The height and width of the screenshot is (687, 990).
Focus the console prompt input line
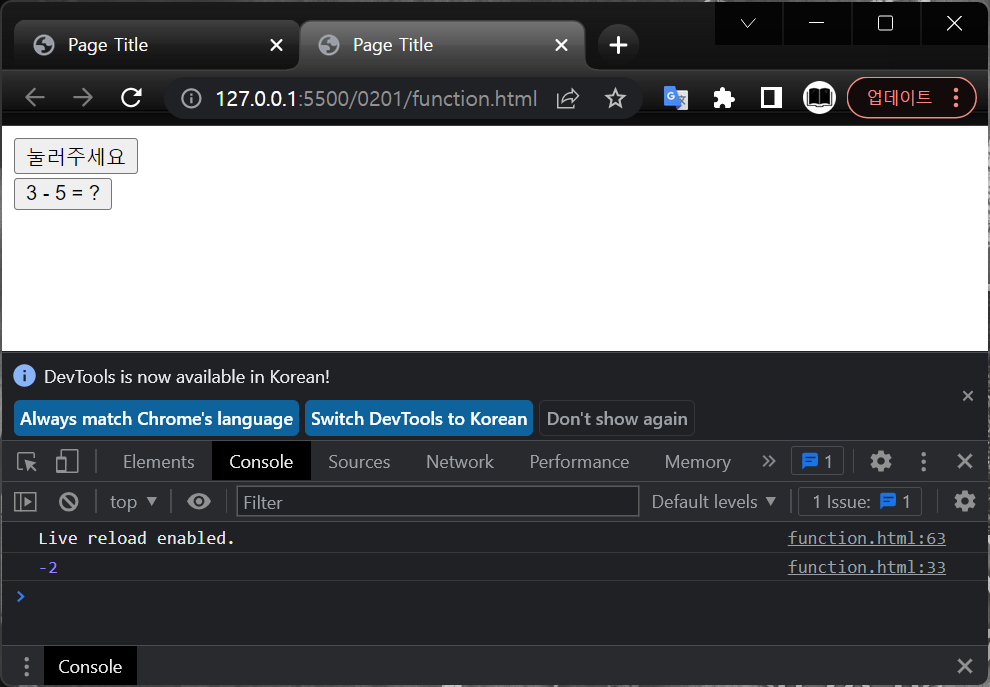point(496,596)
